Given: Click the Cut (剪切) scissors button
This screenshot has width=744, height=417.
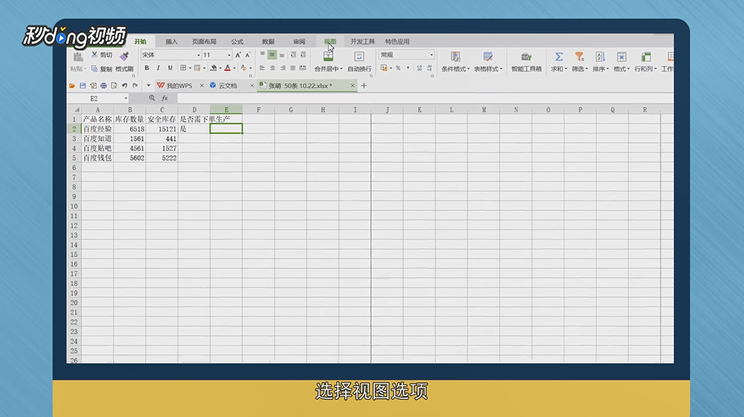Looking at the screenshot, I should click(x=102, y=55).
